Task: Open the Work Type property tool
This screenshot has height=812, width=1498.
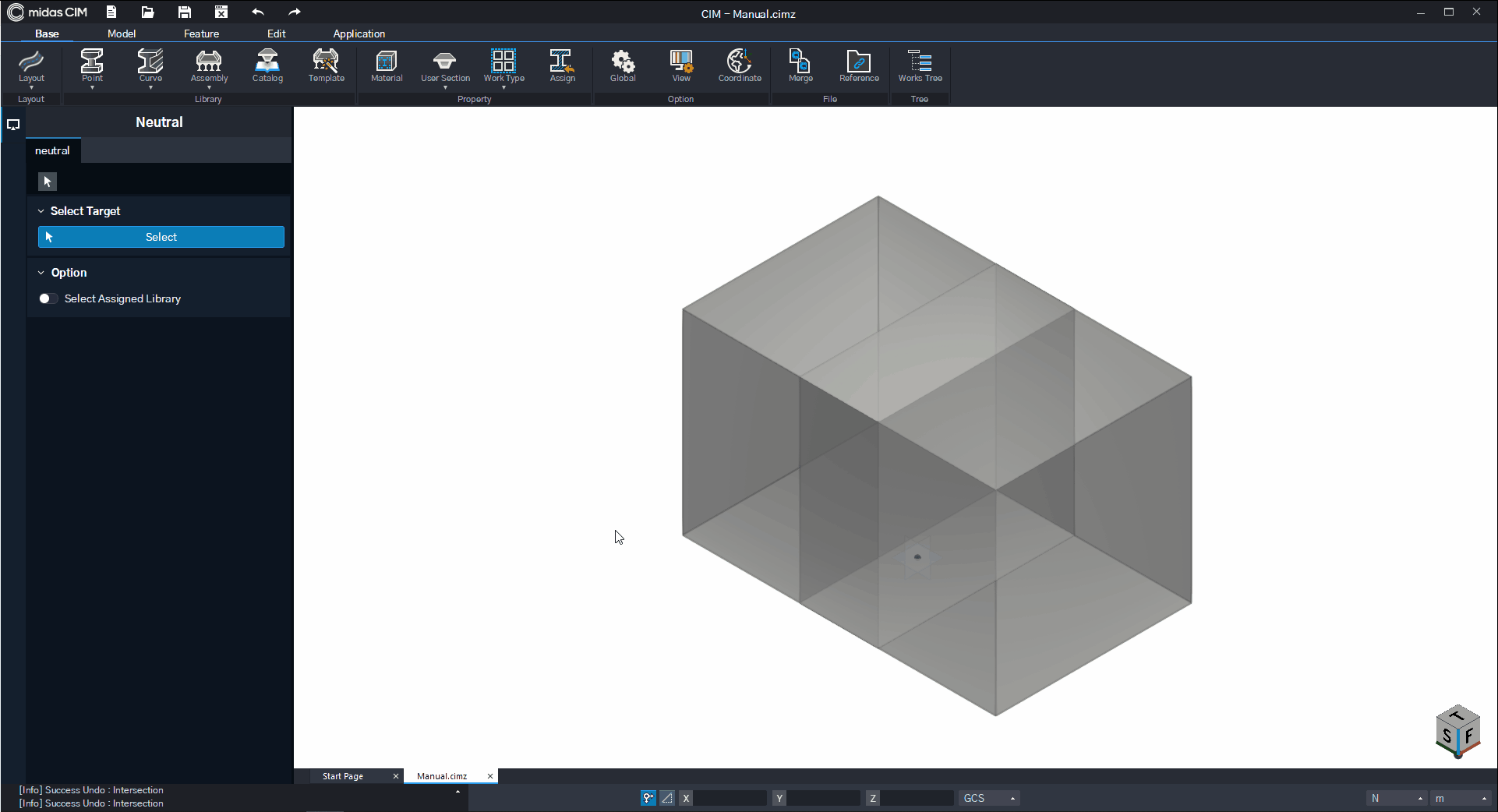Action: point(503,65)
